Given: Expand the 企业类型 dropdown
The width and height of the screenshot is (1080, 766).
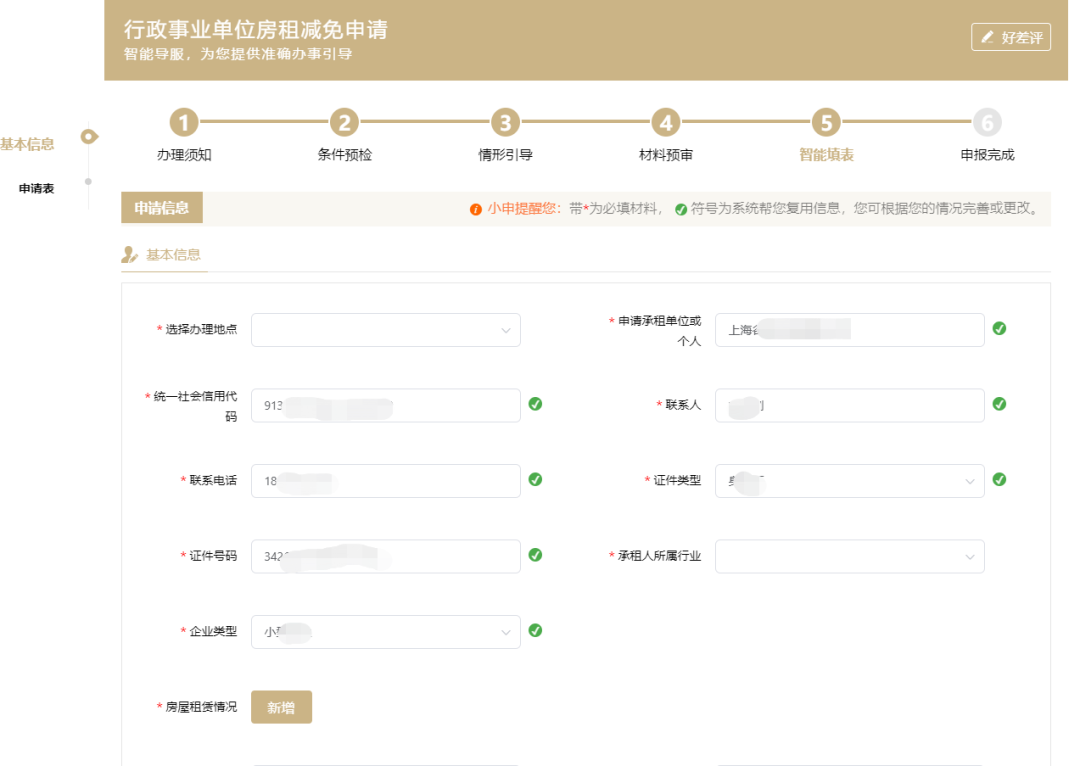Looking at the screenshot, I should (385, 632).
